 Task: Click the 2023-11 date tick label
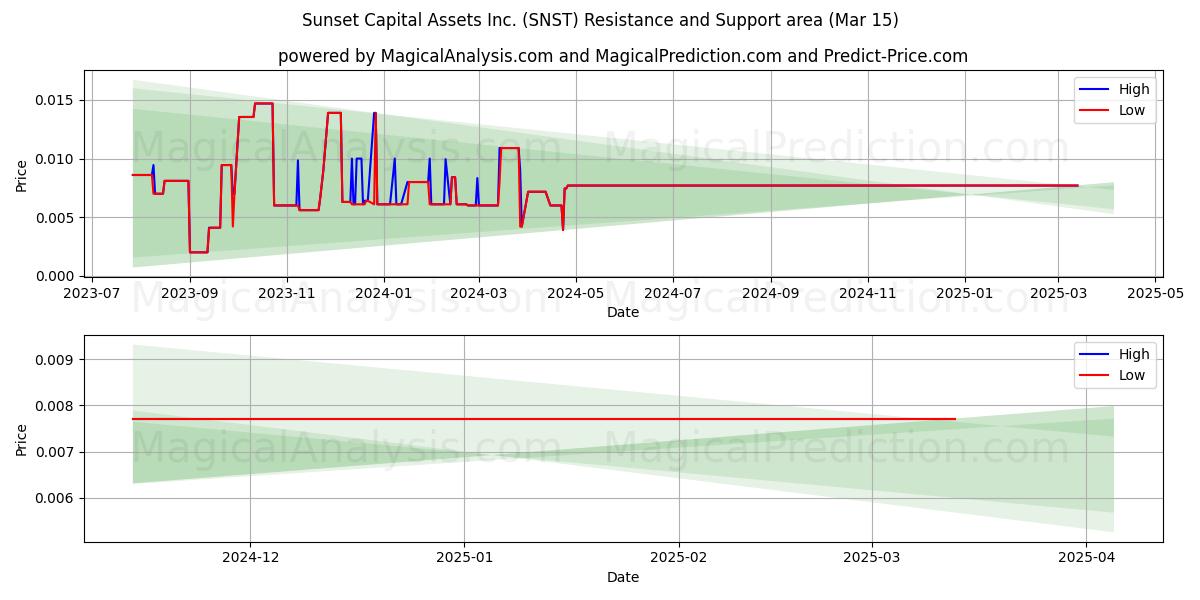[x=287, y=295]
